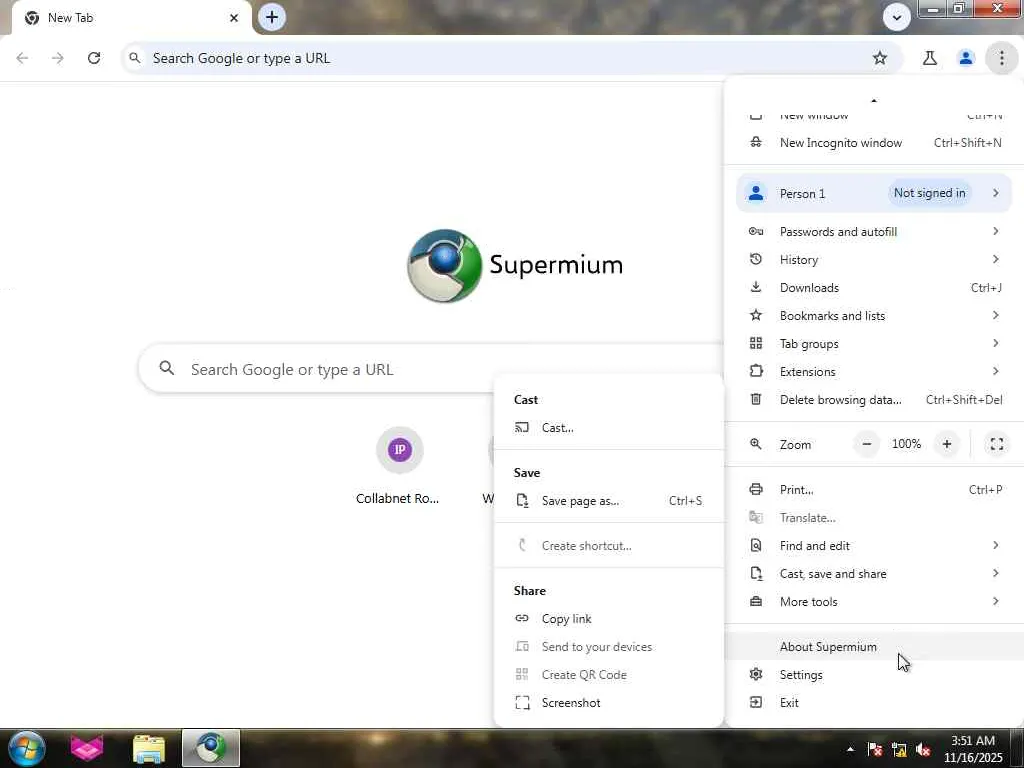Exit the browser via the Exit entry
This screenshot has width=1024, height=768.
tap(874, 703)
